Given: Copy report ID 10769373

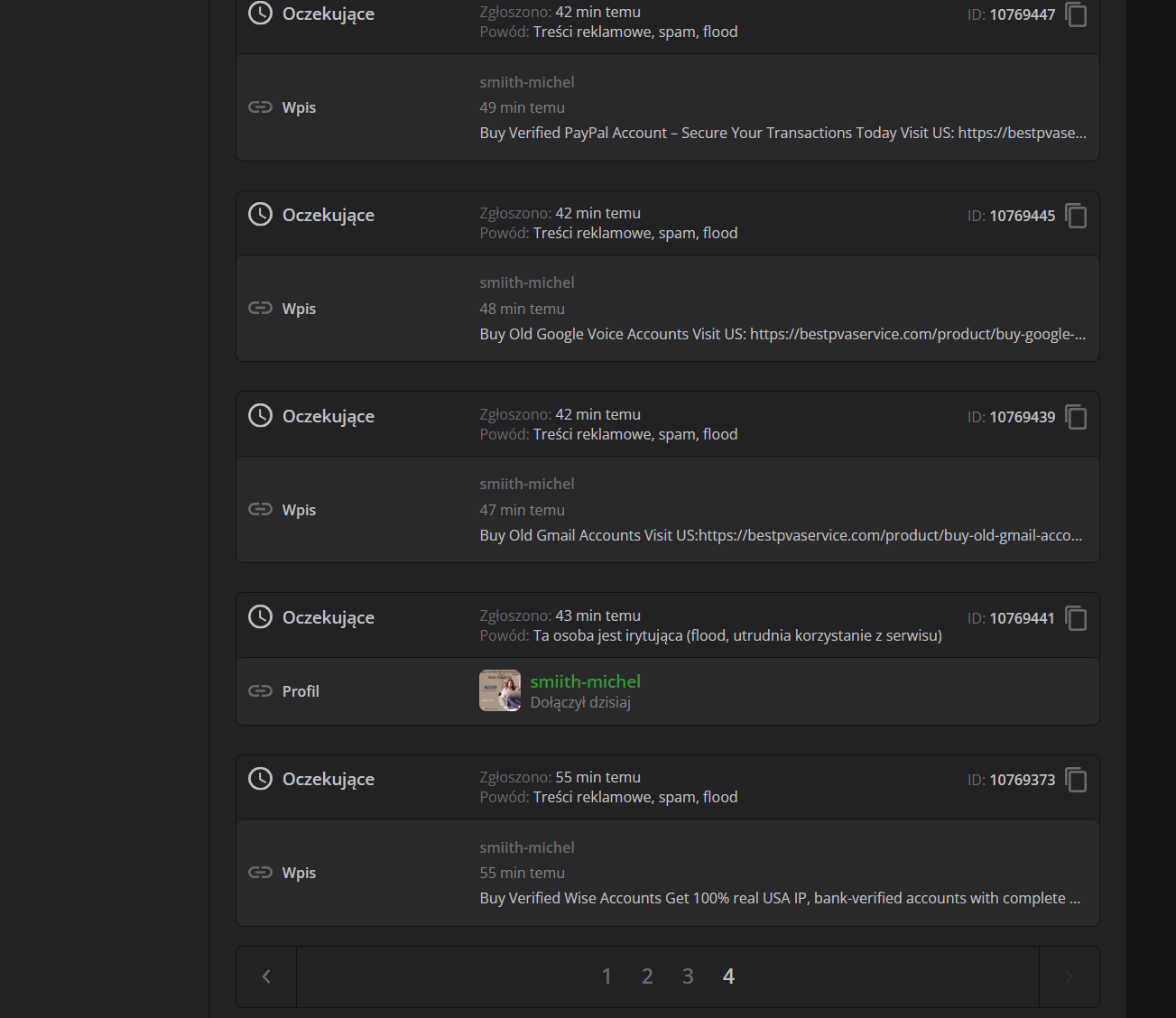Looking at the screenshot, I should pos(1076,780).
